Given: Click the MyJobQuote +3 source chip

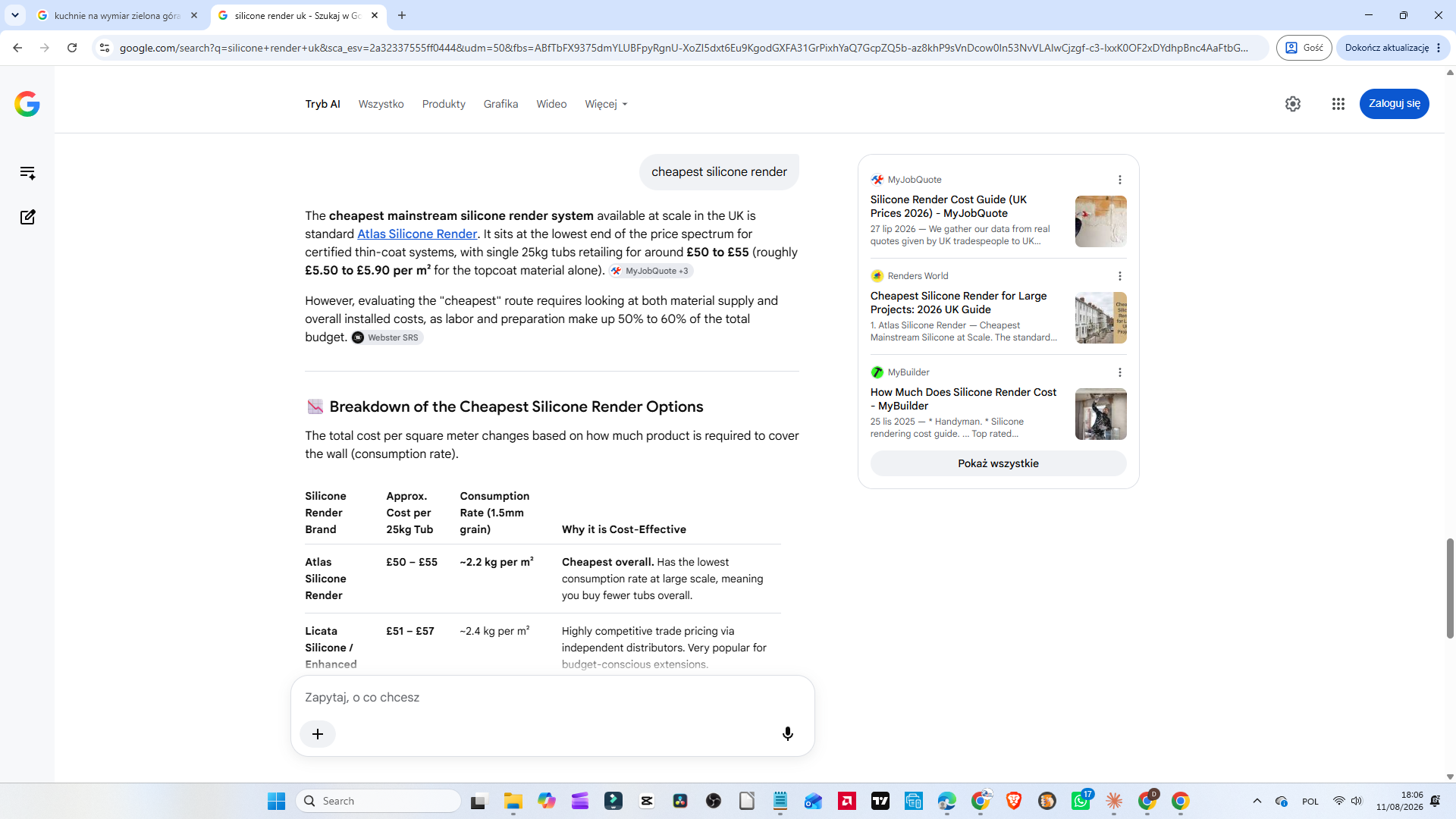Looking at the screenshot, I should click(651, 271).
